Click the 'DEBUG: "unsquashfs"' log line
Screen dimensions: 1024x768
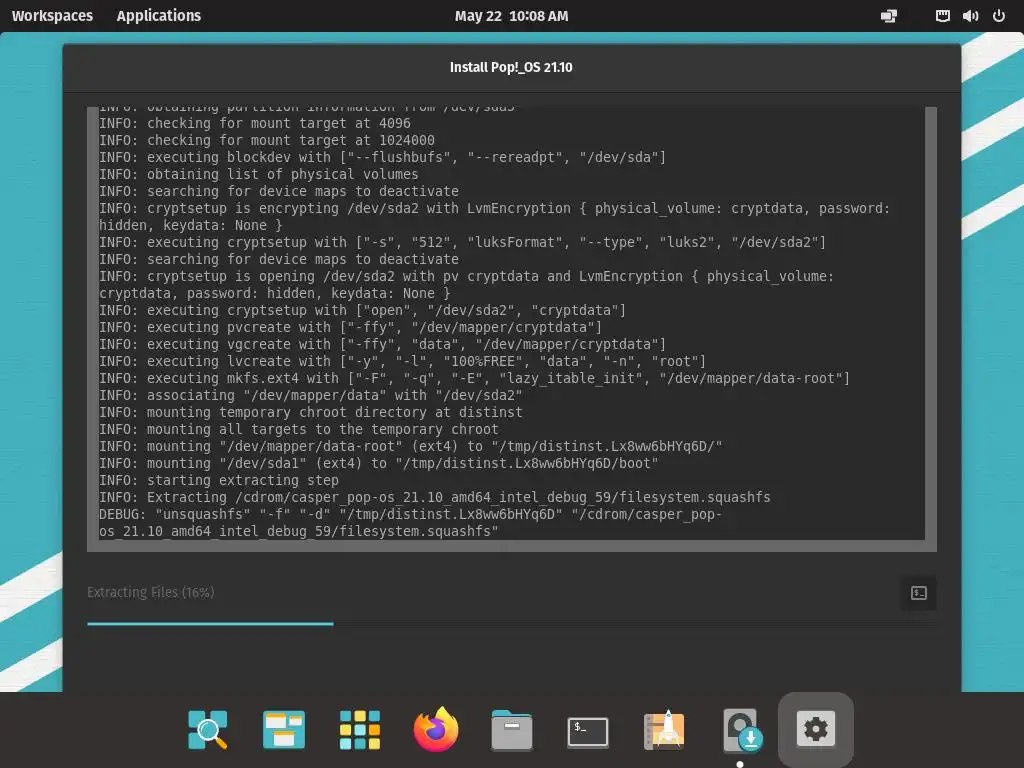pos(410,522)
